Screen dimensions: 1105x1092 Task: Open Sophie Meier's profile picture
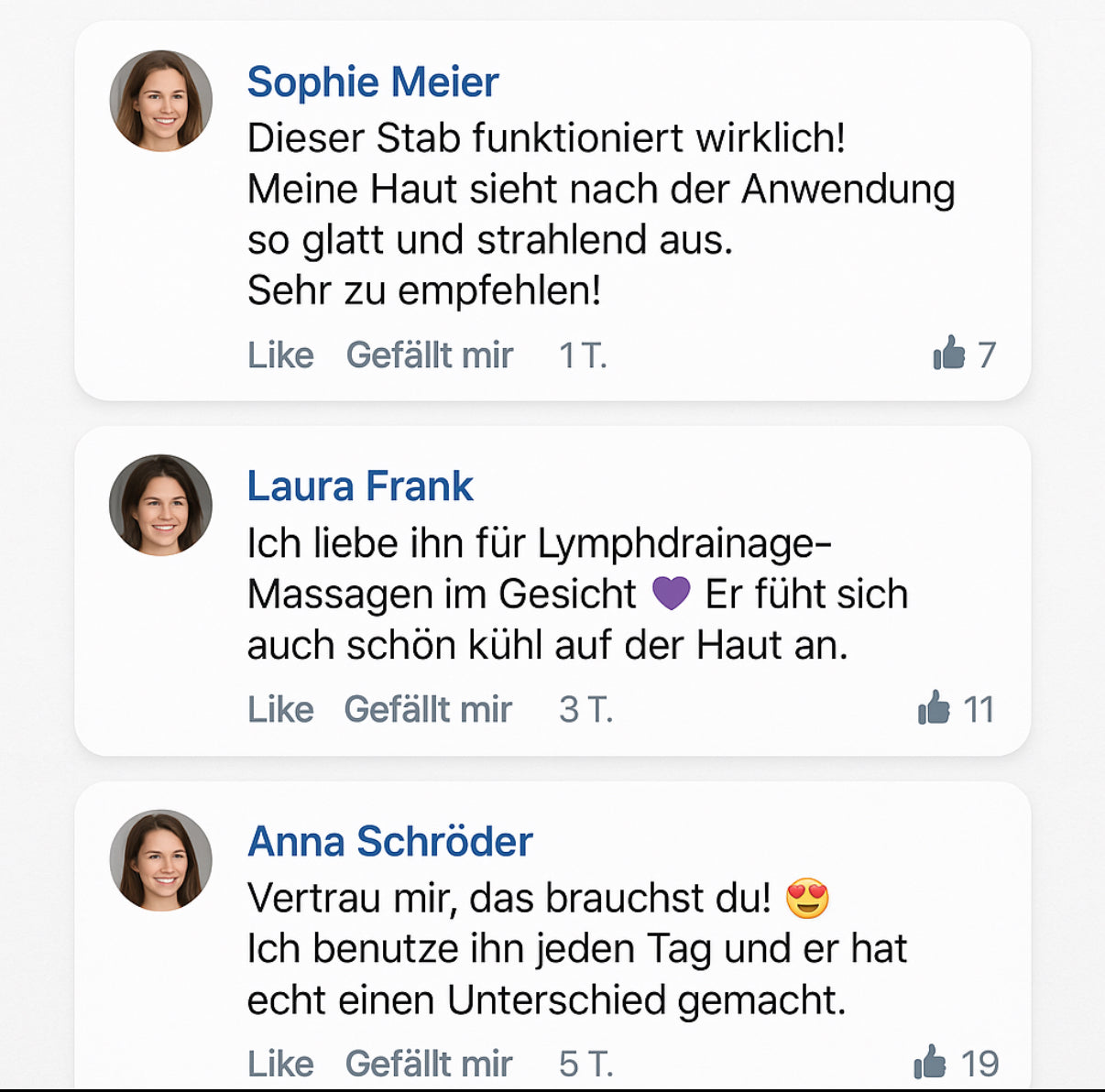[161, 101]
